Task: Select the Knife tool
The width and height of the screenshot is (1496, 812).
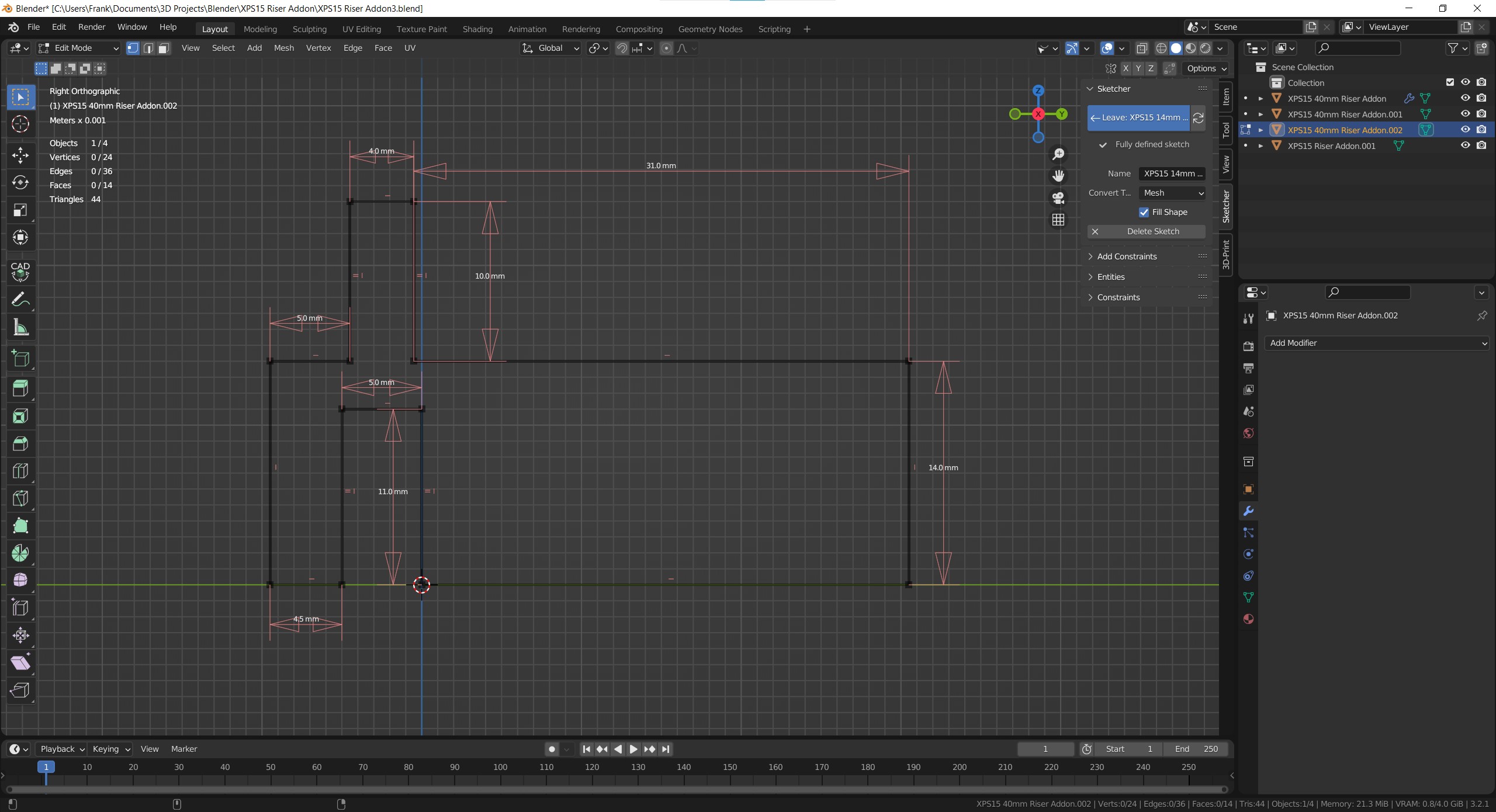Action: coord(20,498)
